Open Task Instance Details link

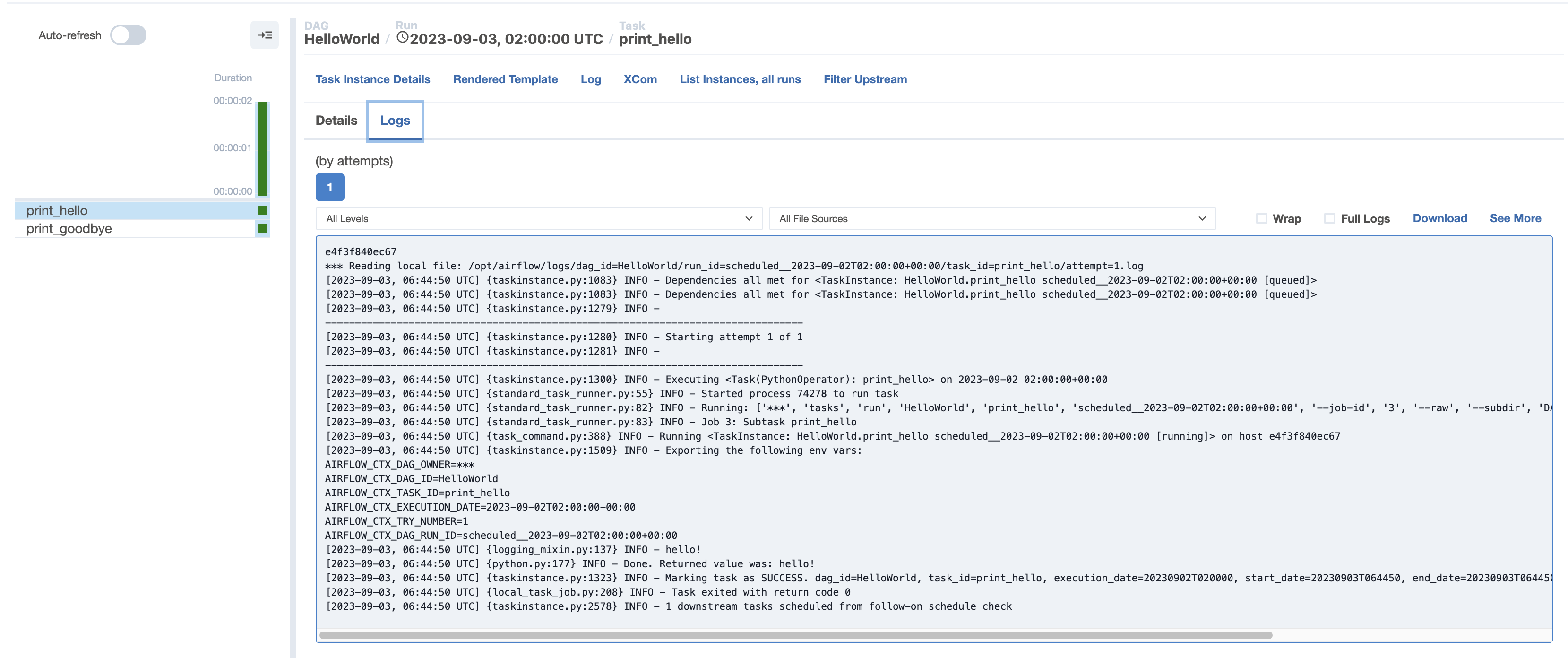372,80
